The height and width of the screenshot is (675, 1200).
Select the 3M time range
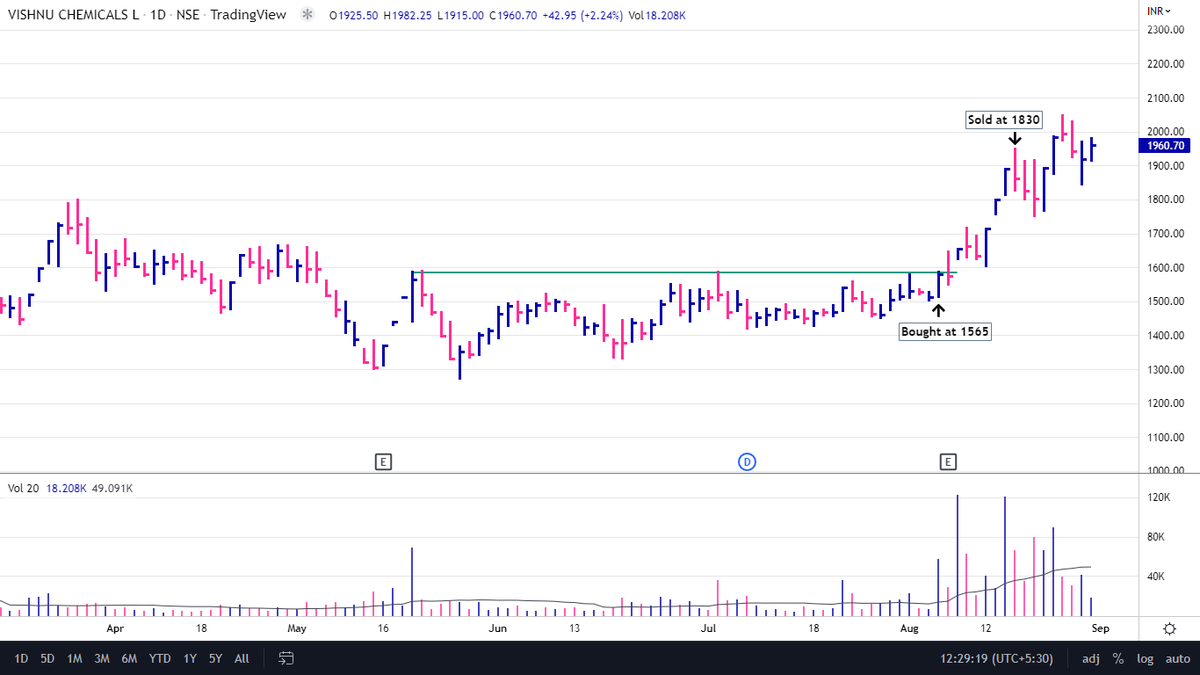click(x=102, y=659)
